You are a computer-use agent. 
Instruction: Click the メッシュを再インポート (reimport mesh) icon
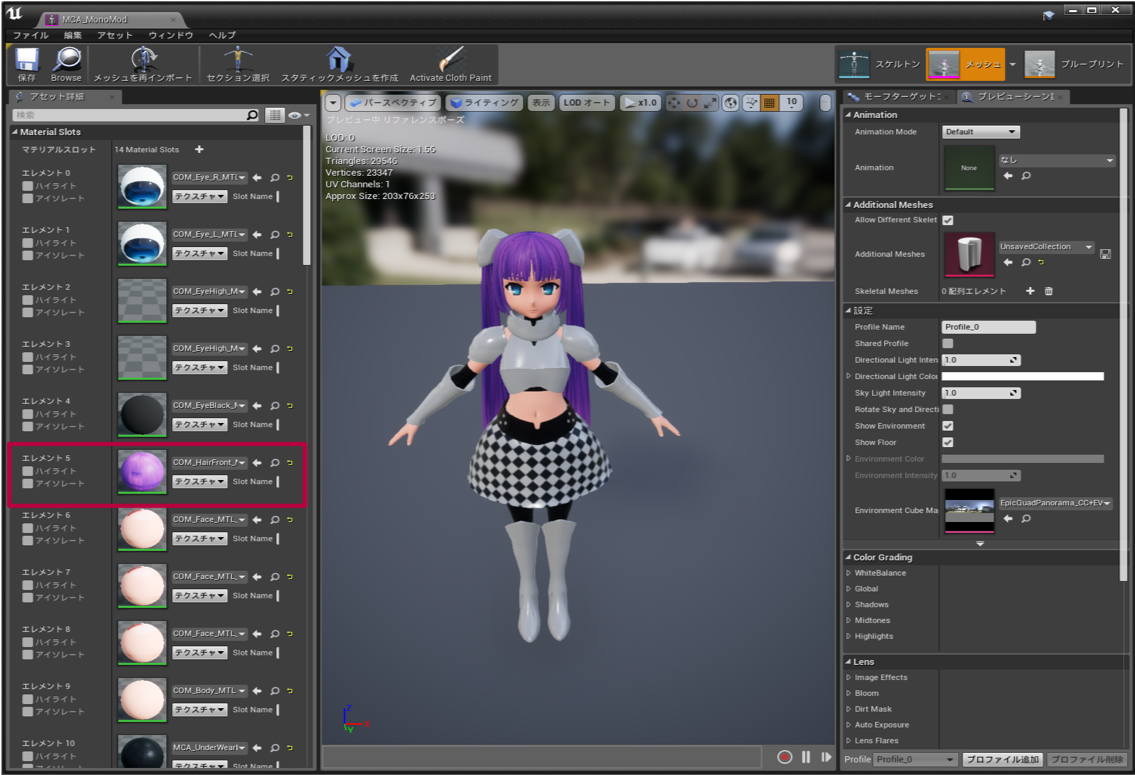click(x=143, y=63)
